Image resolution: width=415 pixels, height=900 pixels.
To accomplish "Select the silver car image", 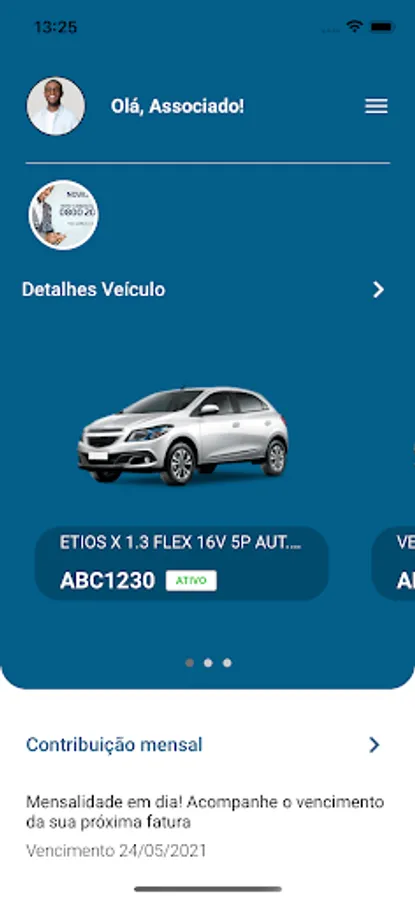I will (x=183, y=436).
